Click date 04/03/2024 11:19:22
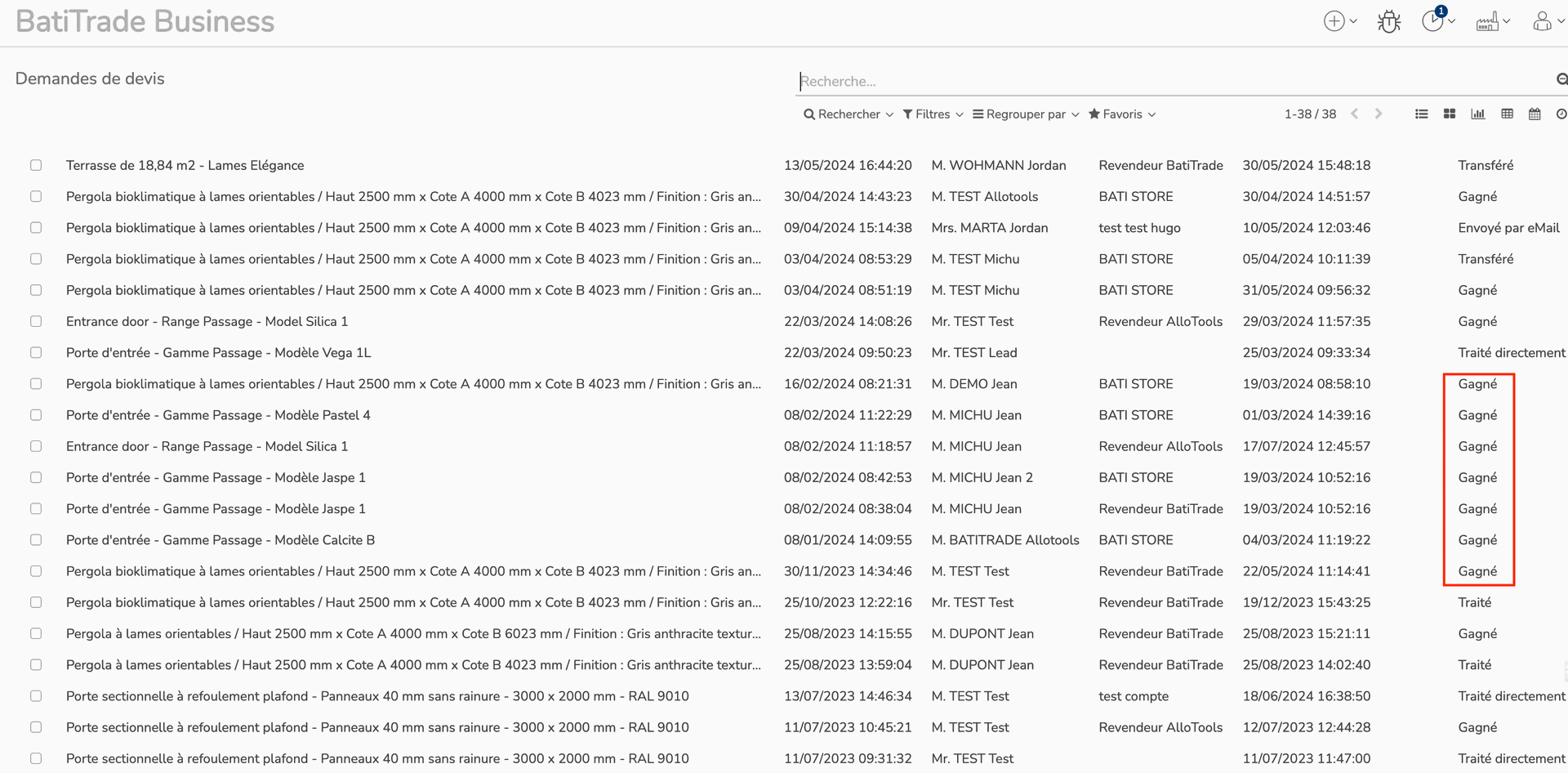Viewport: 1568px width, 773px height. [1307, 540]
